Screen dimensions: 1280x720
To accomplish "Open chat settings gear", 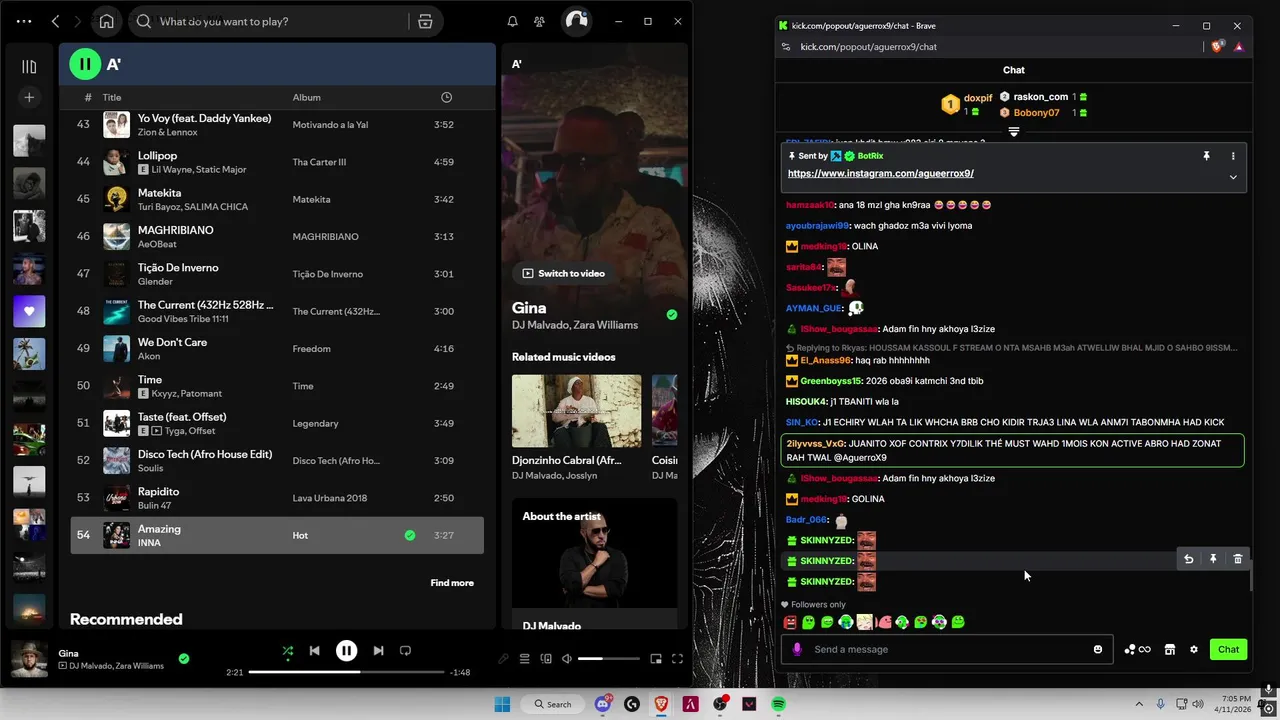I will point(1193,649).
